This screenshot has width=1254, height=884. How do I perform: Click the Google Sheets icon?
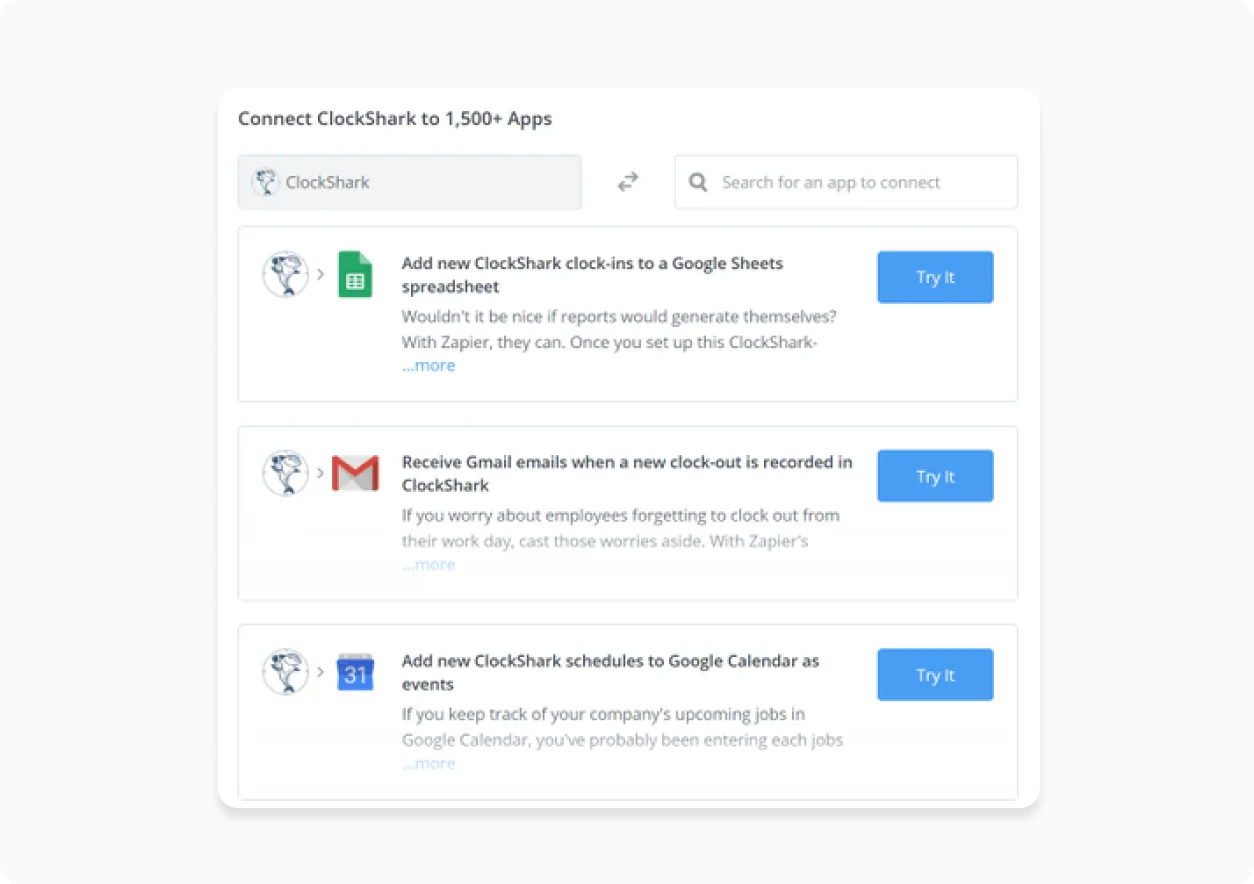[x=355, y=274]
